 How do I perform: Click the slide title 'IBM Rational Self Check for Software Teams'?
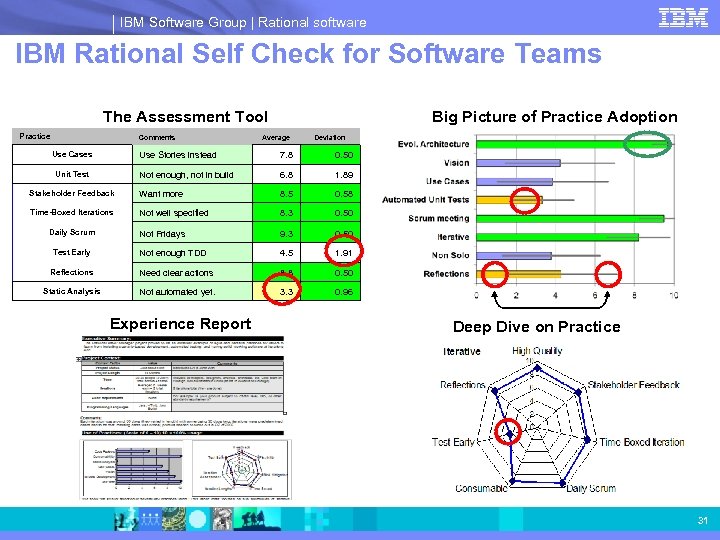[x=308, y=53]
